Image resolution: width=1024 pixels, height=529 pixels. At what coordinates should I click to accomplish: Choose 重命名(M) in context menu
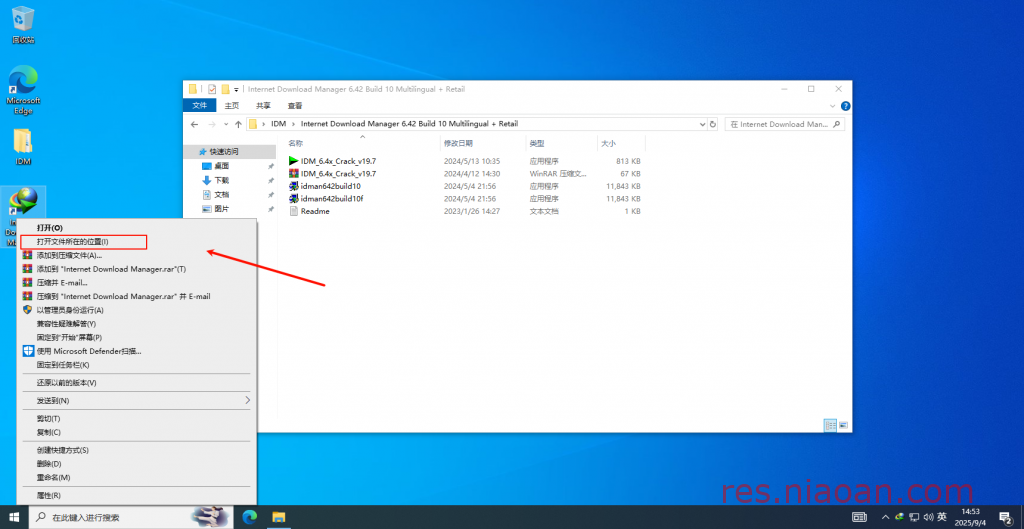click(x=136, y=477)
